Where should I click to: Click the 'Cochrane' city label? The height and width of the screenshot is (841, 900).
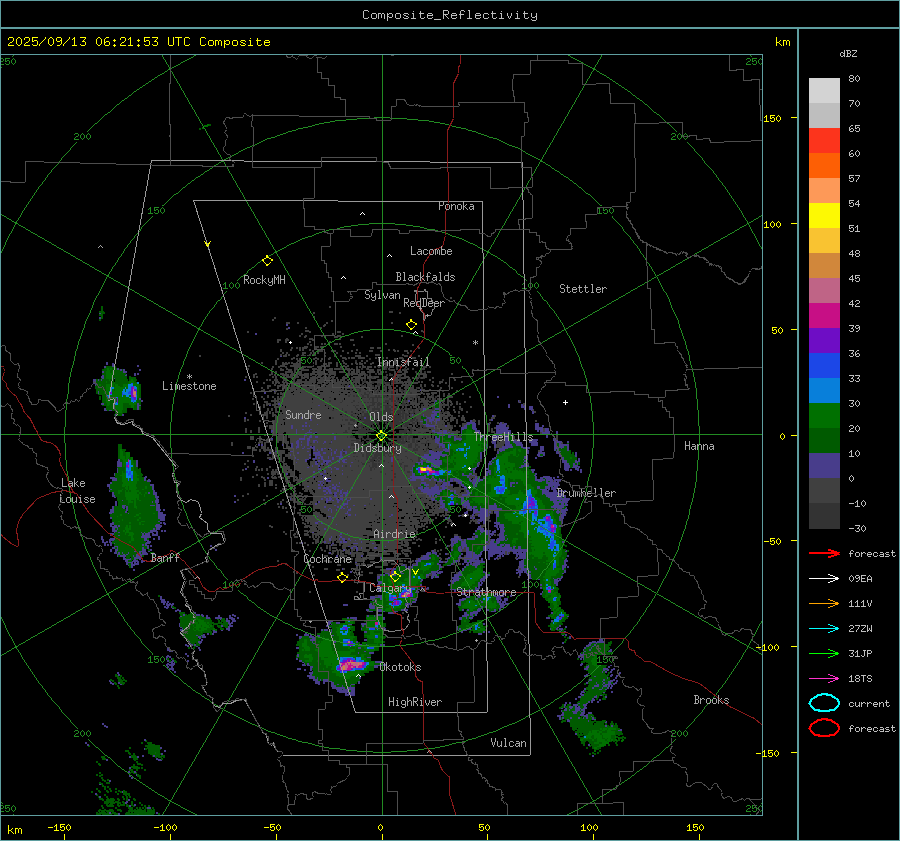pos(327,559)
